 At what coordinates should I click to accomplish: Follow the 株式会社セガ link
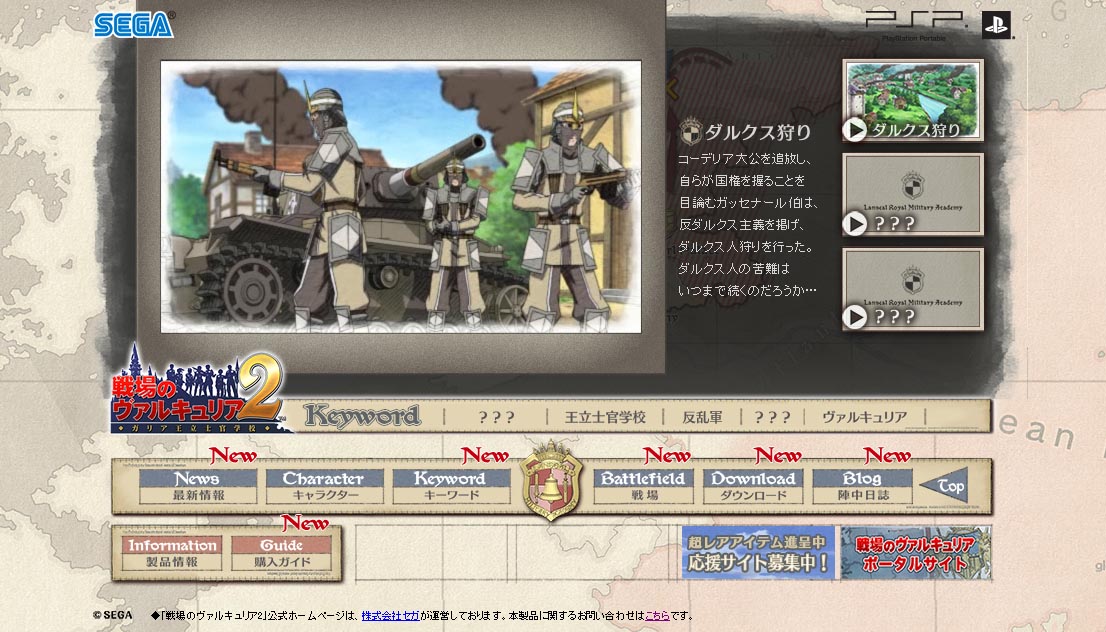tap(390, 616)
